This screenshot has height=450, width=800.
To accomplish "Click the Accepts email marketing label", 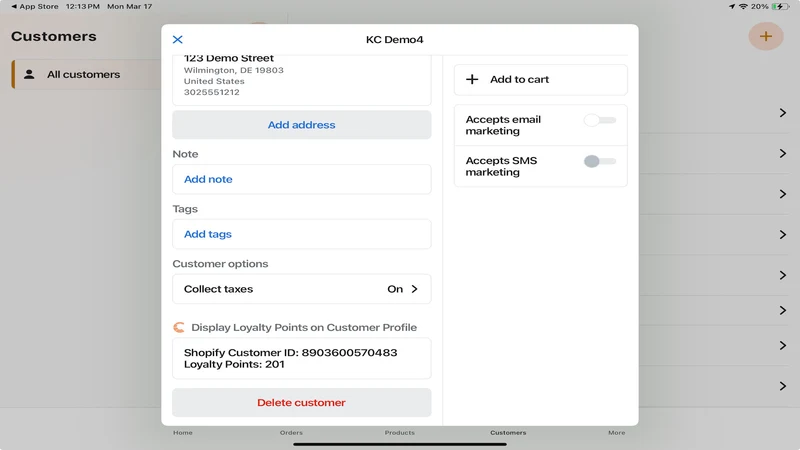I will [x=503, y=125].
